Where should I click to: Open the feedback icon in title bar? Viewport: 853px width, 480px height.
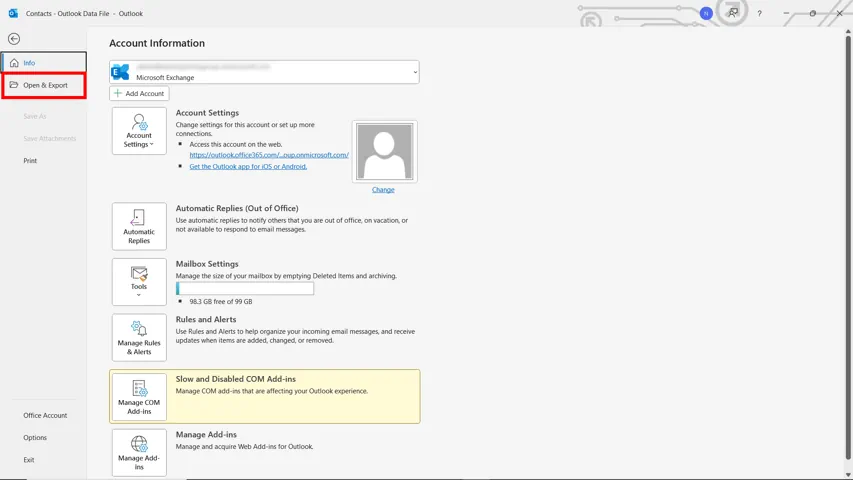click(x=733, y=13)
